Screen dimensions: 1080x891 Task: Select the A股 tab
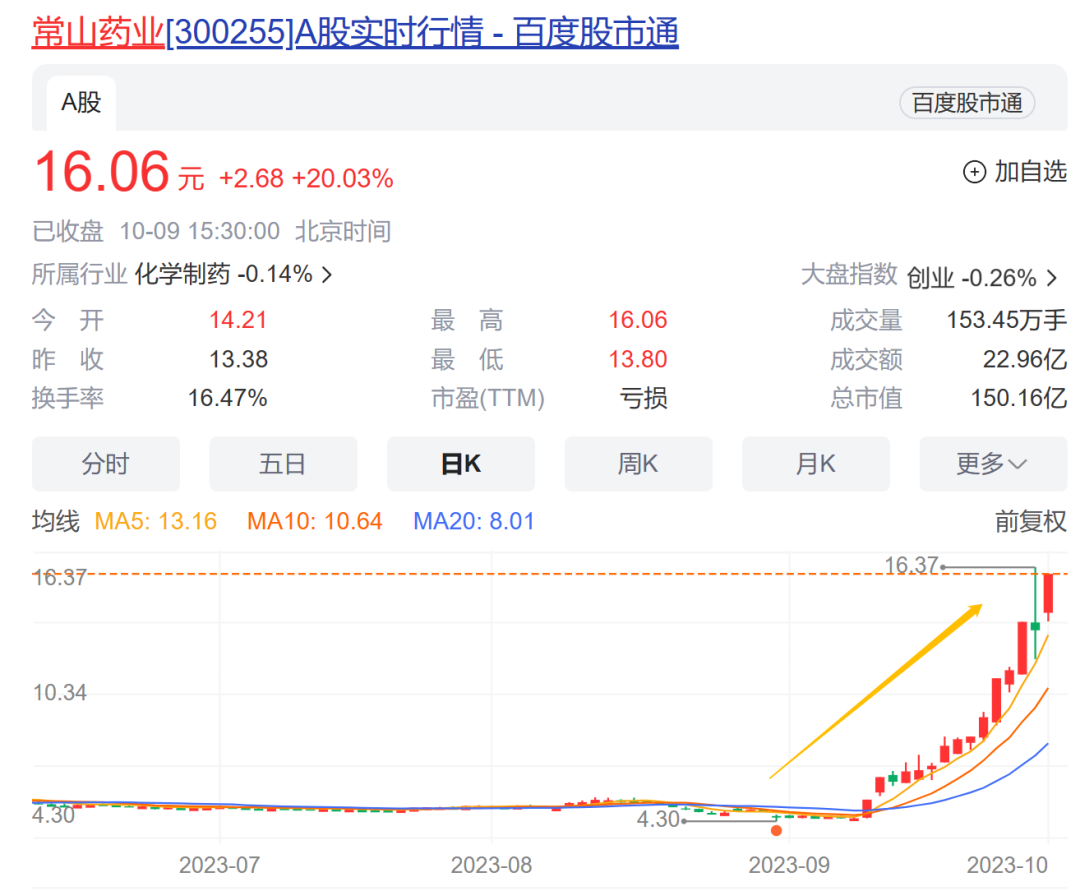[81, 103]
